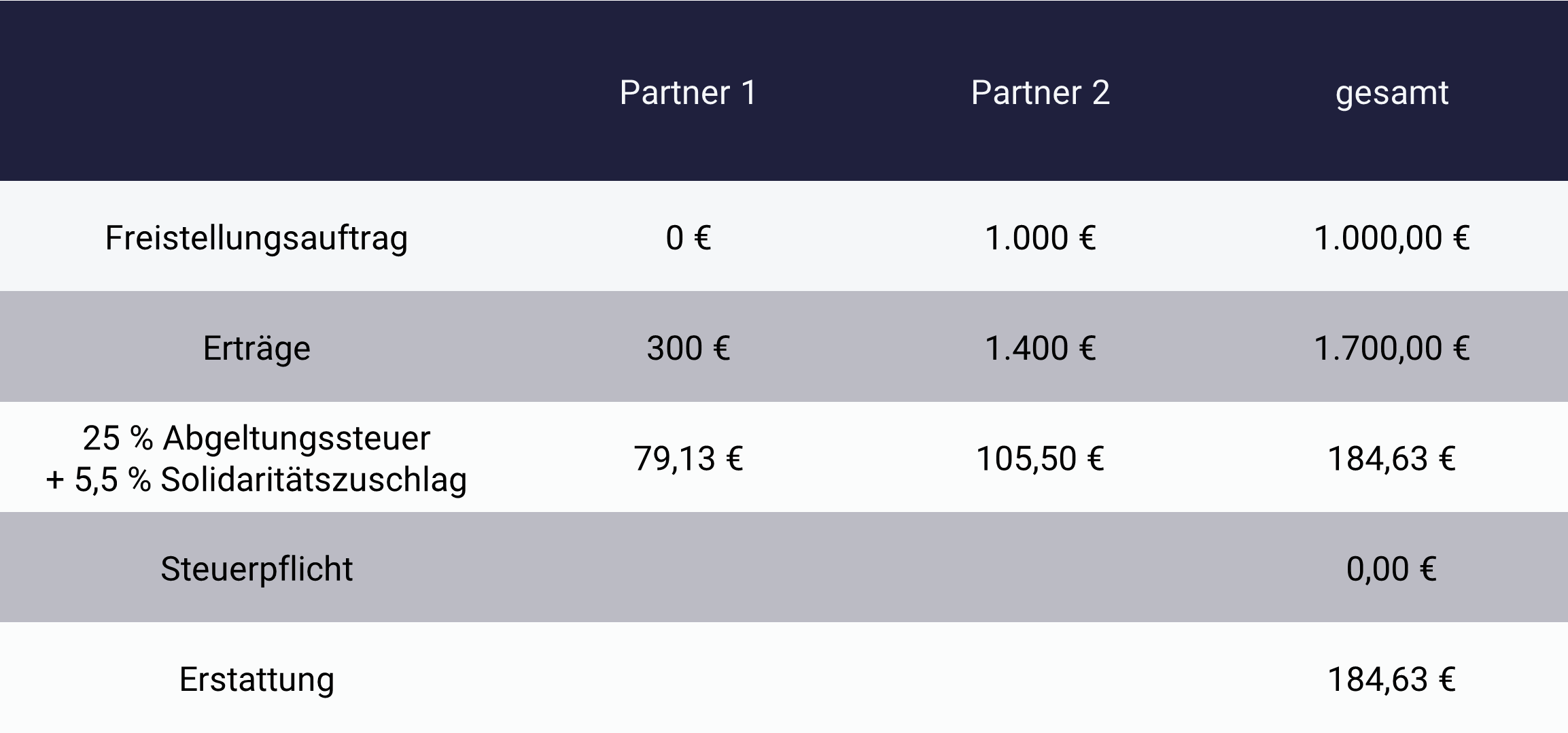Click the Erstattung row label
The height and width of the screenshot is (733, 1568).
click(256, 679)
